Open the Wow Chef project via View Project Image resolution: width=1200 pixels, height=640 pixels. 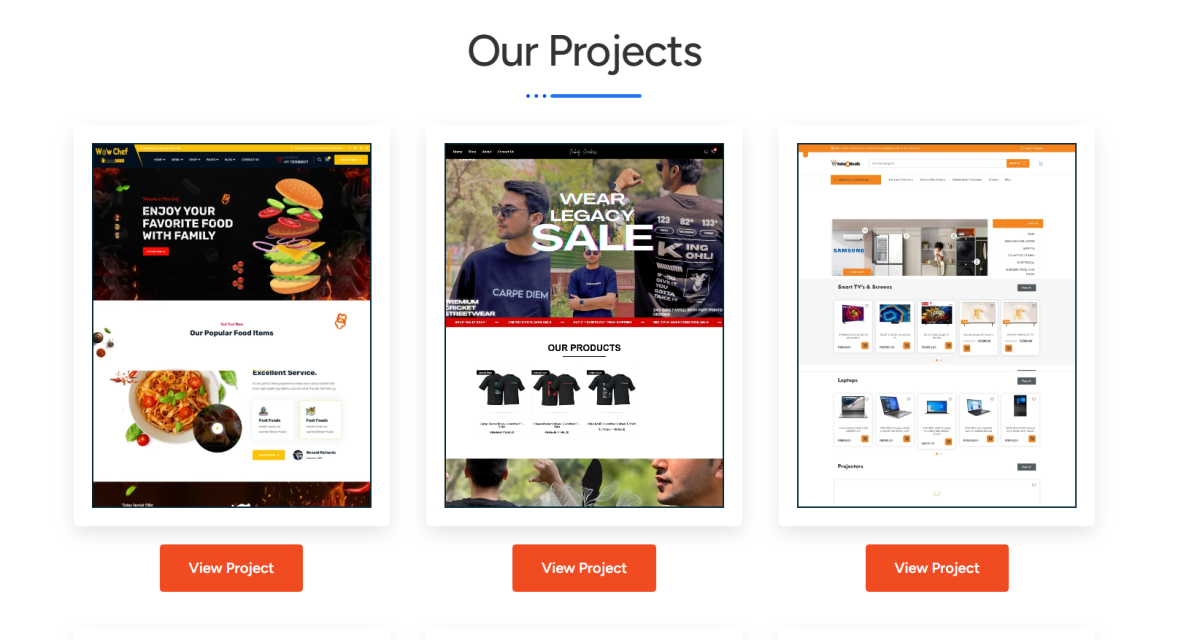click(231, 568)
